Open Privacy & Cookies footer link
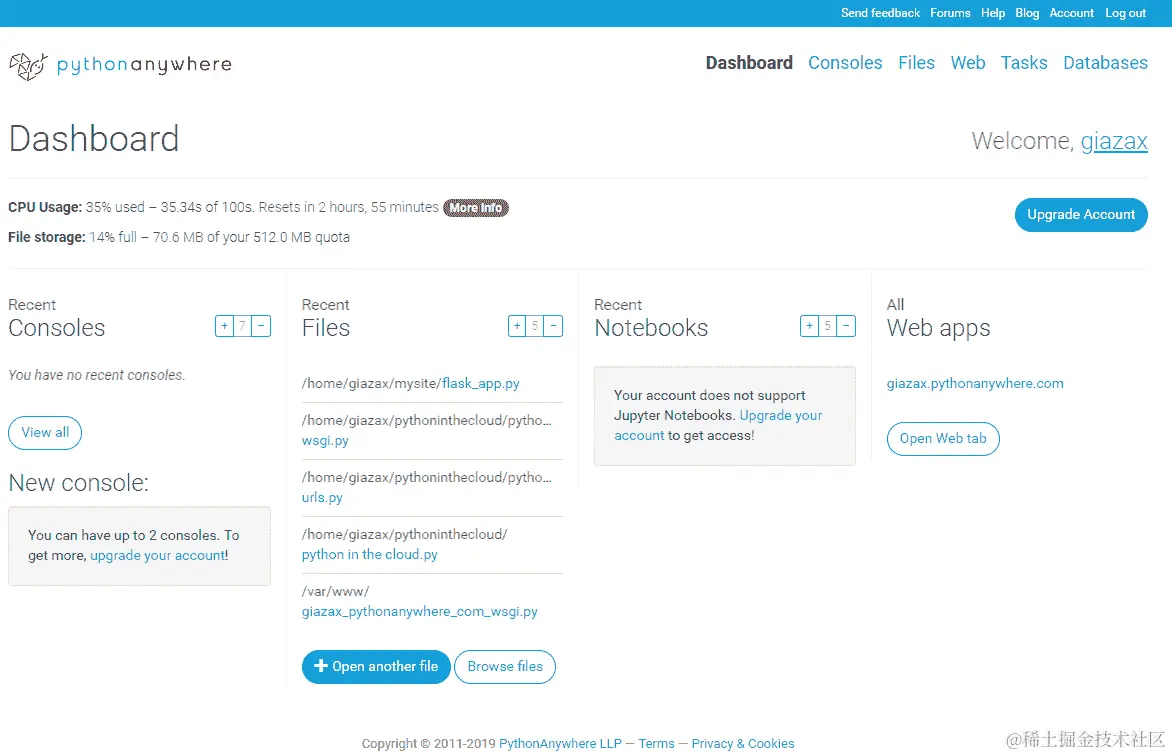The height and width of the screenshot is (756, 1172). [x=743, y=744]
